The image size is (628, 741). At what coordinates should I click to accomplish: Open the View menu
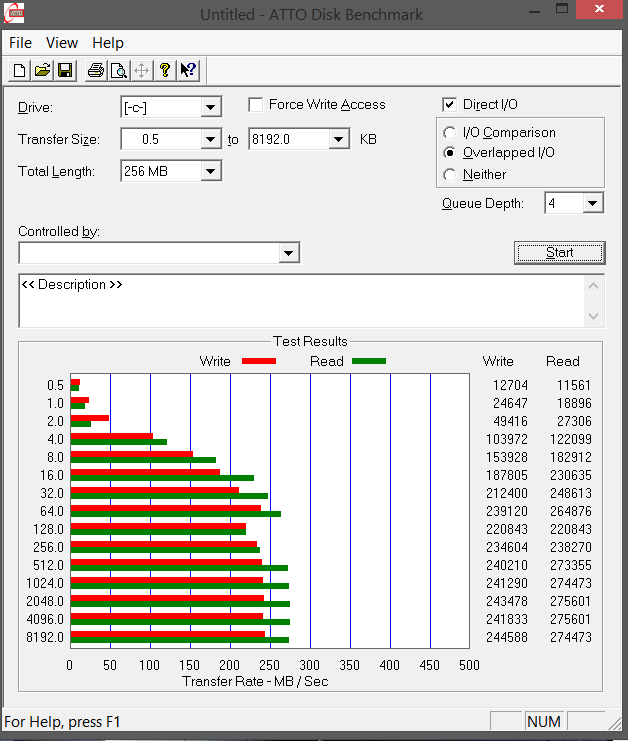[62, 43]
